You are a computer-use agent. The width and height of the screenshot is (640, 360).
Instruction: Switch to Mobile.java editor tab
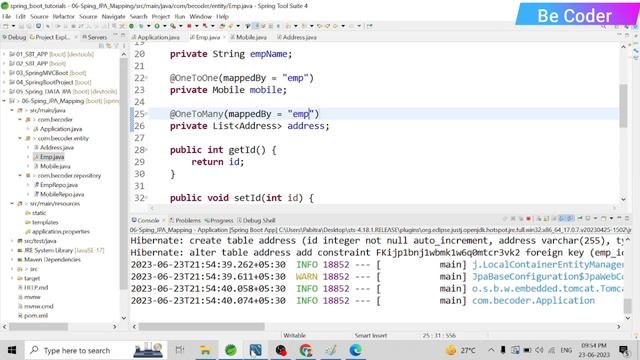pos(251,37)
